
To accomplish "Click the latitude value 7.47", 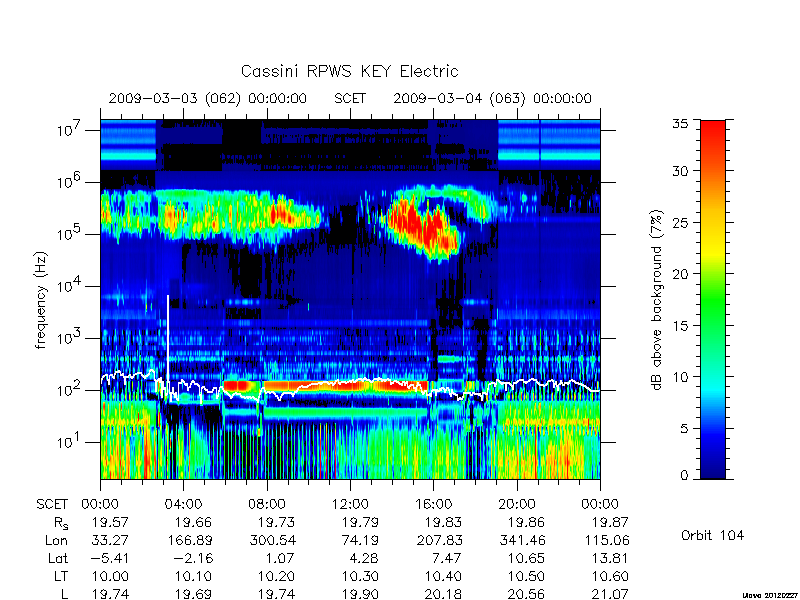I will (x=447, y=559).
